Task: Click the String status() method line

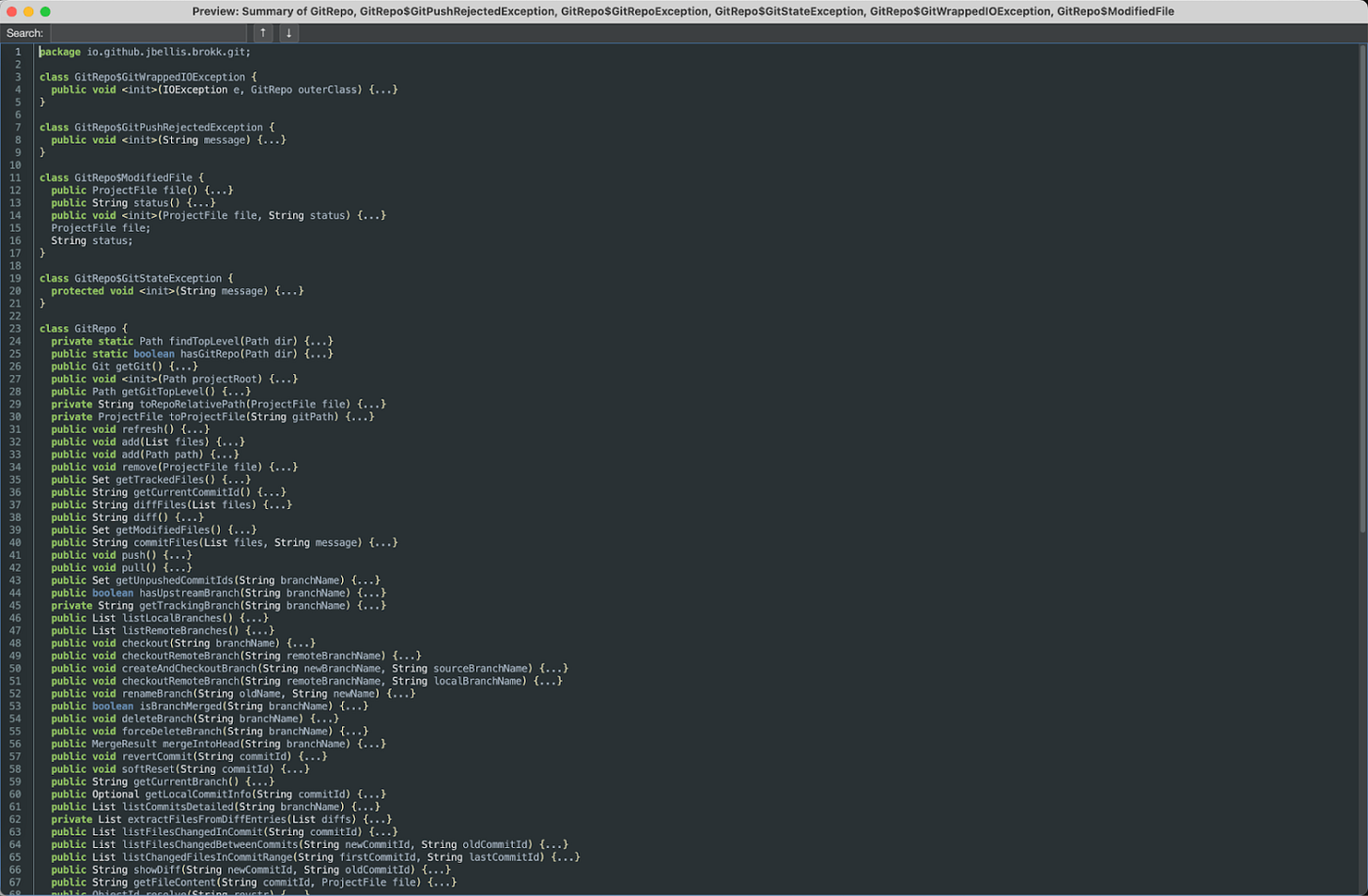Action: tap(133, 203)
